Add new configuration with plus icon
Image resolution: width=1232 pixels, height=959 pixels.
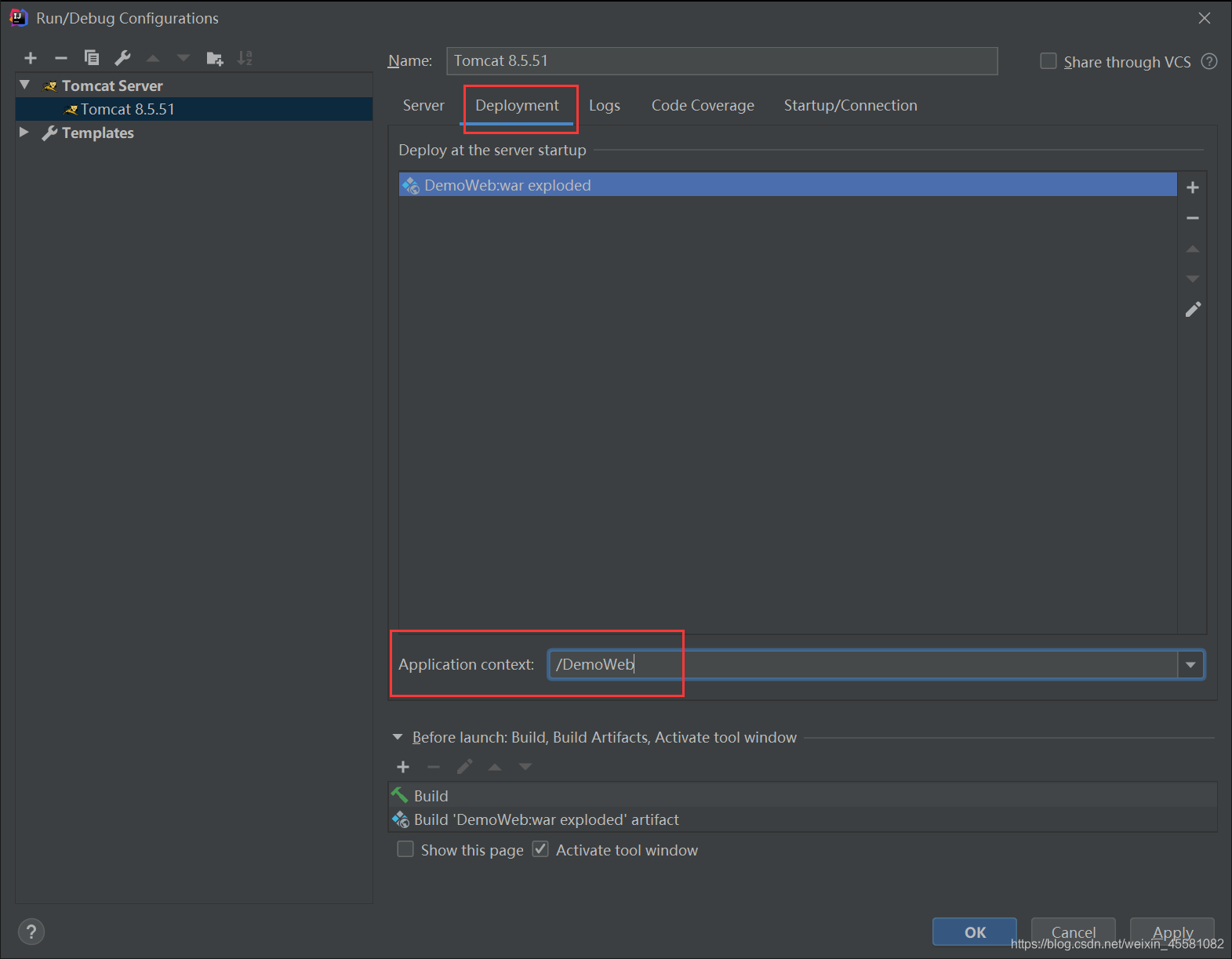pos(31,58)
